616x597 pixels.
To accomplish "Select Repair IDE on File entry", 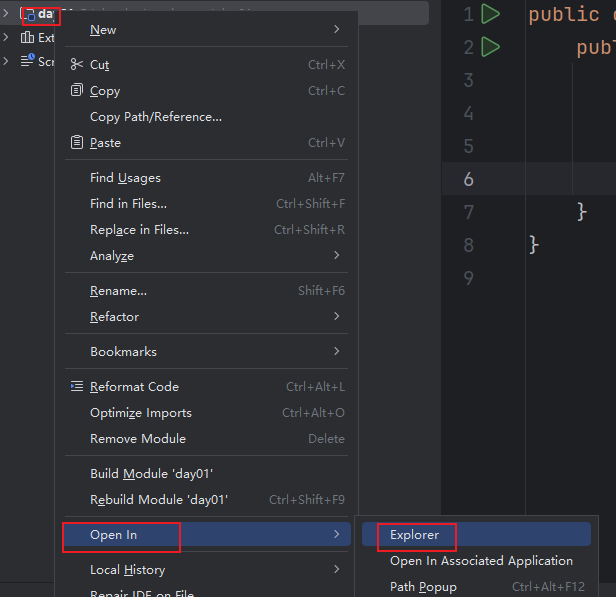I will (206, 592).
